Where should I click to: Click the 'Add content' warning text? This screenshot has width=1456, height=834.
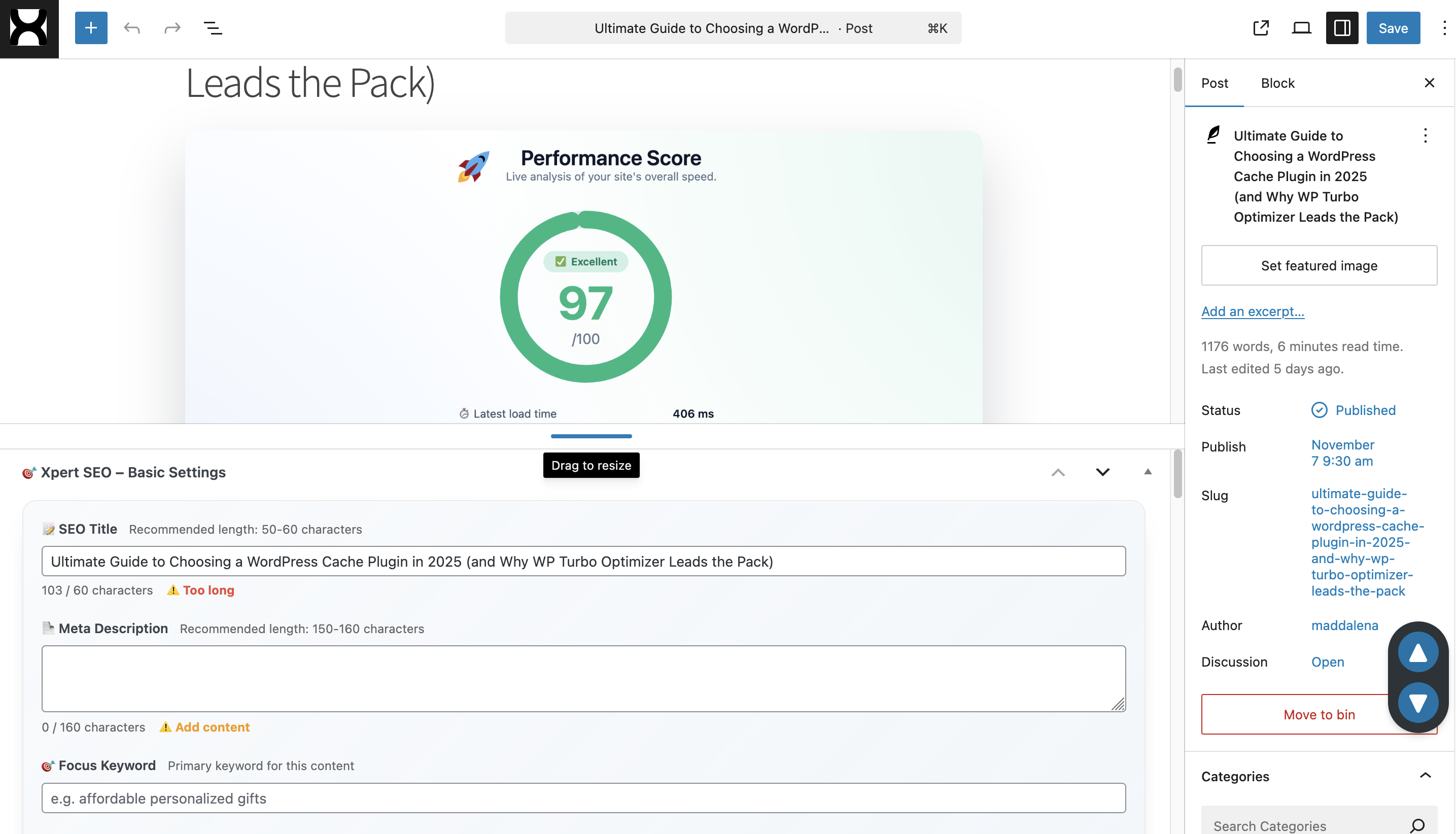click(213, 727)
